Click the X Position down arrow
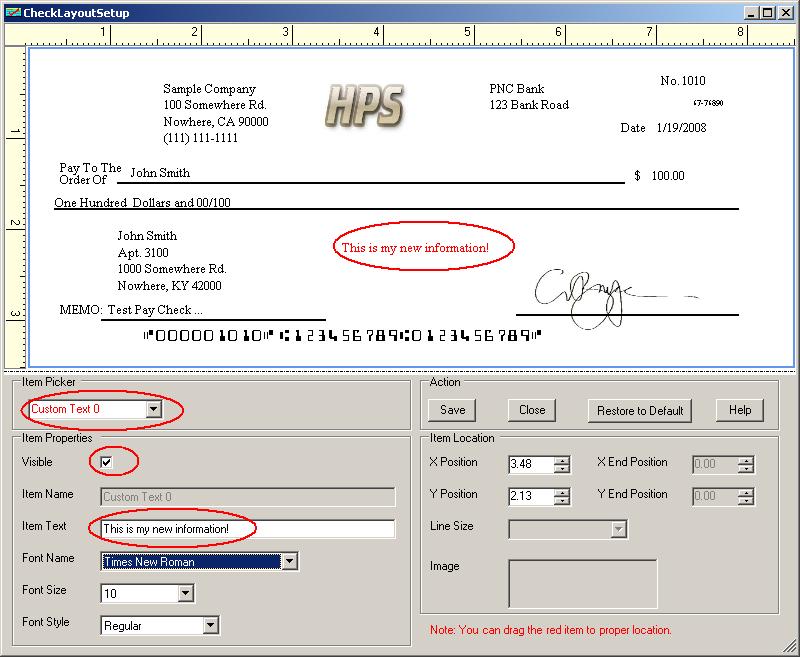The width and height of the screenshot is (800, 657). point(562,468)
